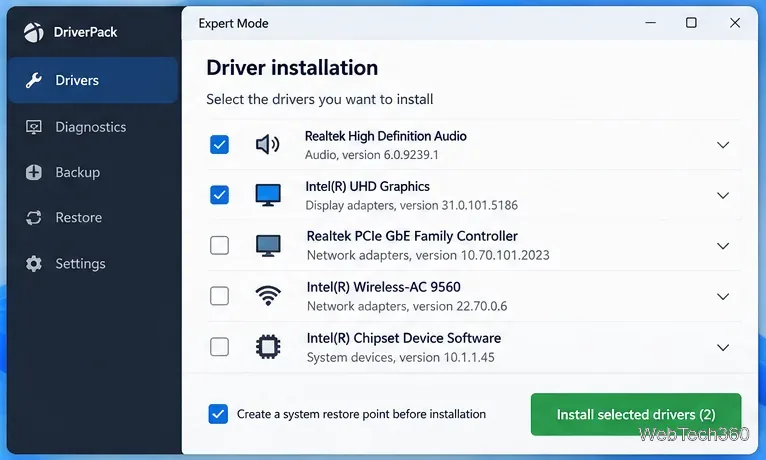Click the wrench icon beside Drivers
This screenshot has width=766, height=460.
point(34,80)
